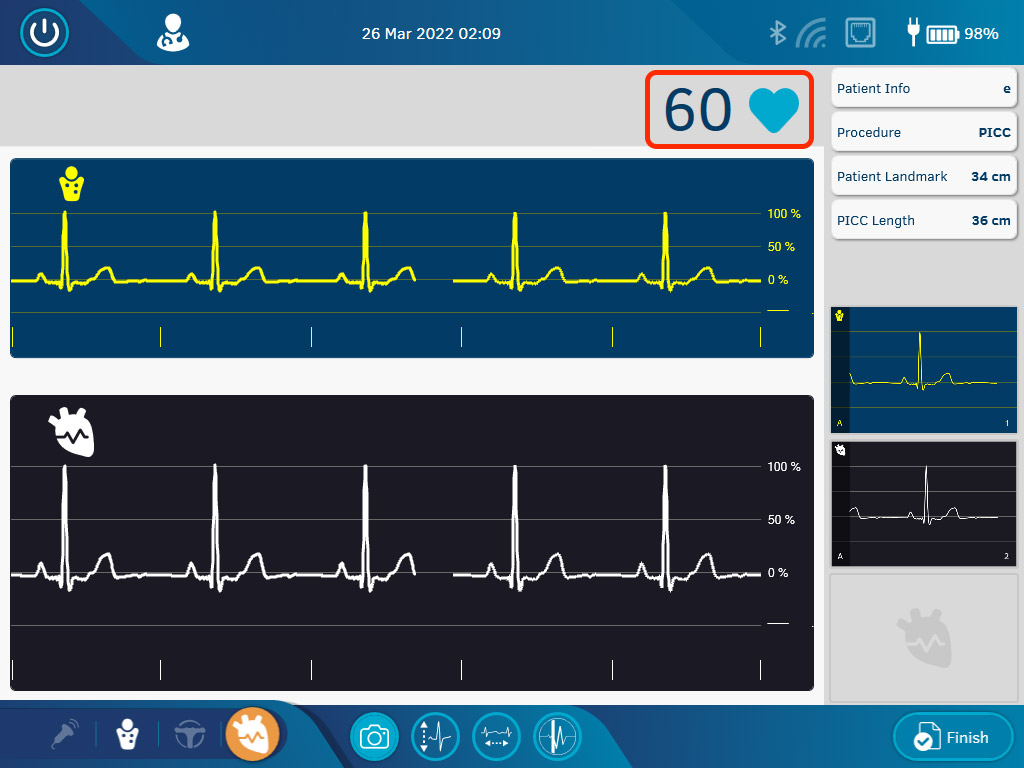Toggle the steering navigation mode
This screenshot has width=1024, height=768.
tap(190, 735)
